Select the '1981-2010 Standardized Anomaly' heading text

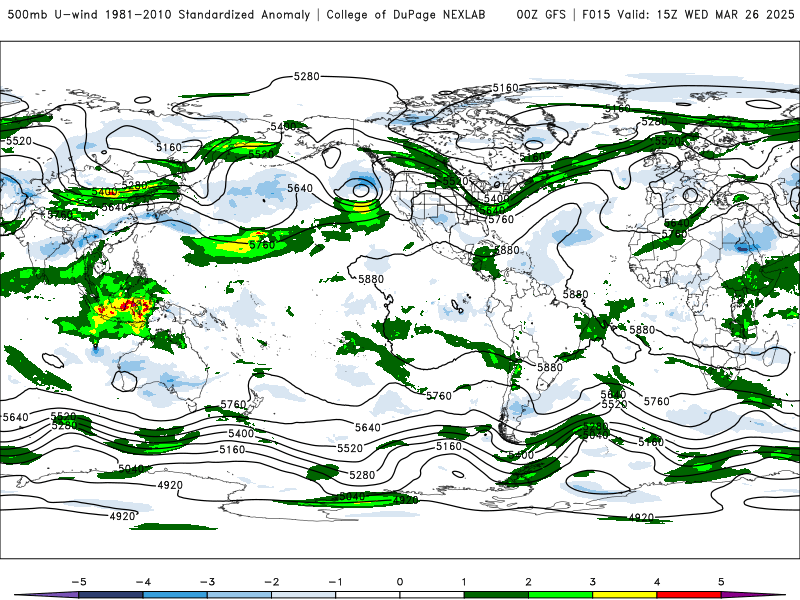207,14
